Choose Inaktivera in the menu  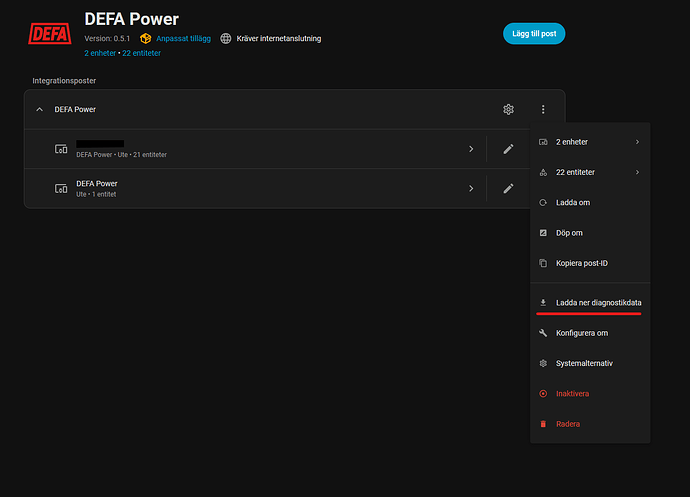pos(590,394)
